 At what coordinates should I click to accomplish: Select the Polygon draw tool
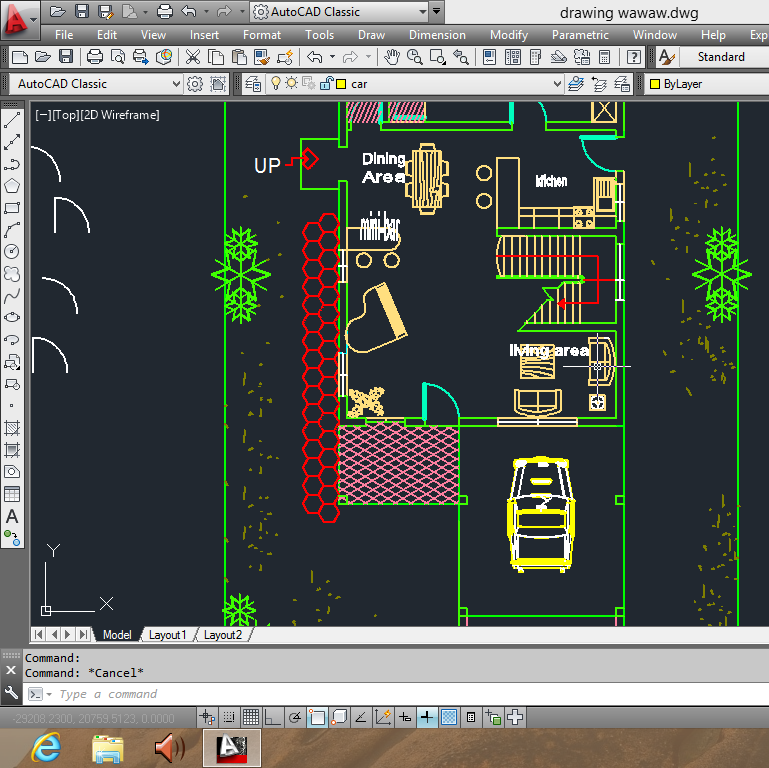(12, 186)
